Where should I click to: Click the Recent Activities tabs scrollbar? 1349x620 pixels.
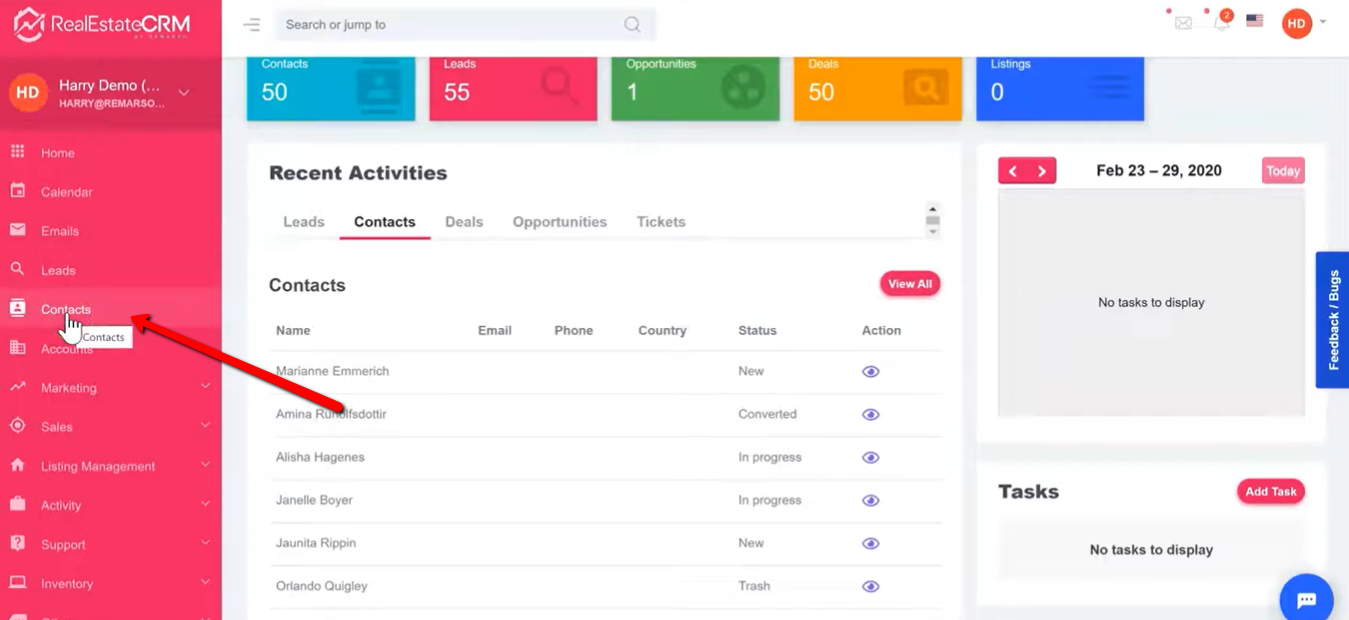coord(932,221)
